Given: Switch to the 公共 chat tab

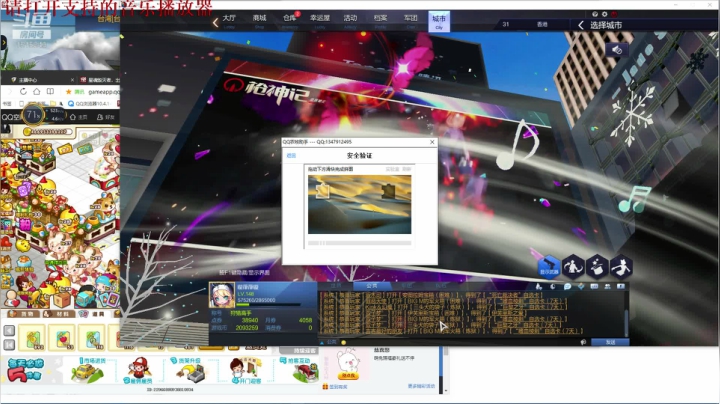Looking at the screenshot, I should (x=371, y=286).
